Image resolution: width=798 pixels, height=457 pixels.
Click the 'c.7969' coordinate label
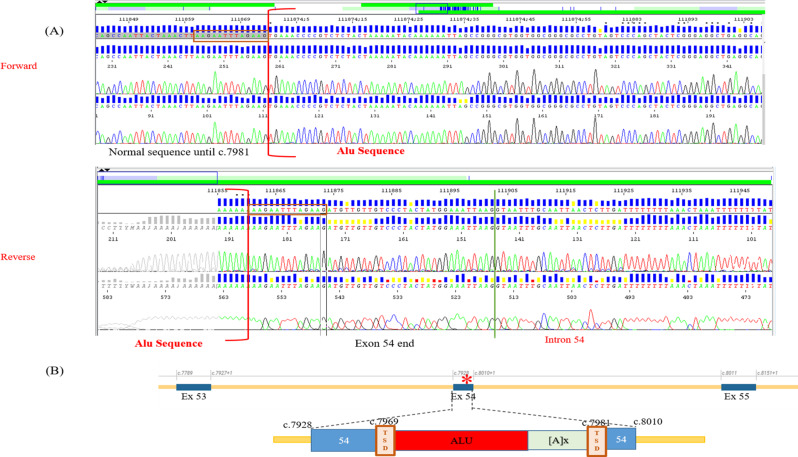tap(384, 421)
